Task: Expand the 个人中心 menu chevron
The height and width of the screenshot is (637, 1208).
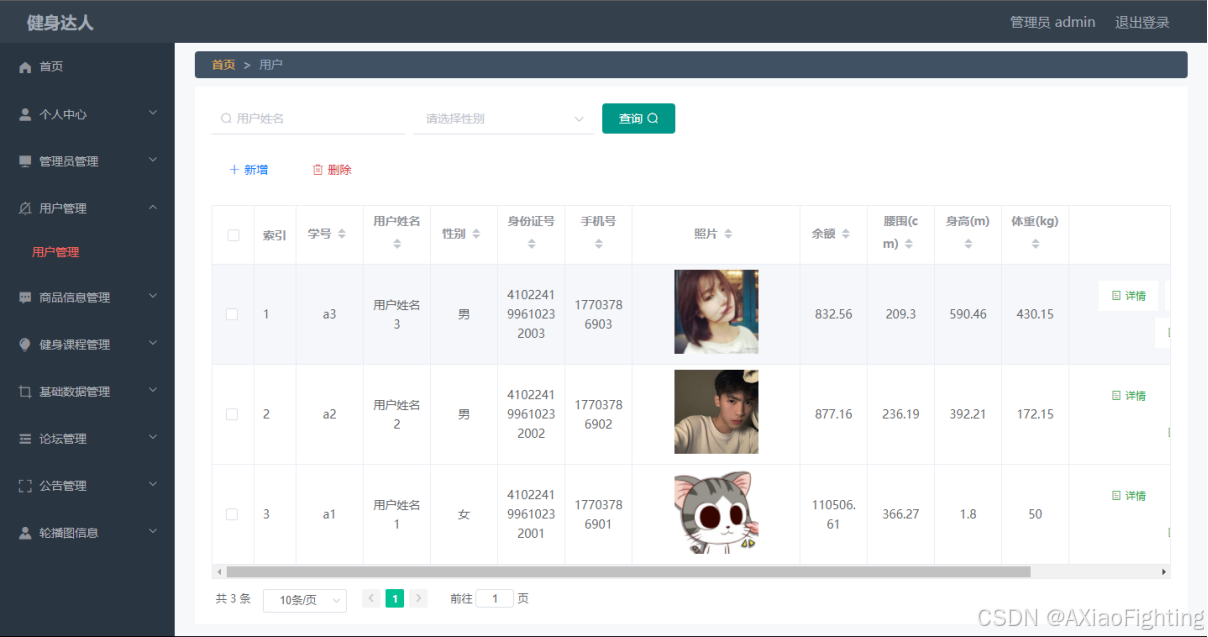Action: click(x=153, y=113)
